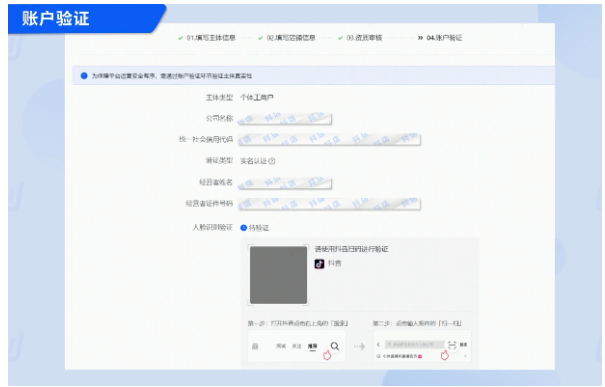The image size is (605, 387).
Task: Click the back chevron beside the search bar
Action: click(379, 345)
